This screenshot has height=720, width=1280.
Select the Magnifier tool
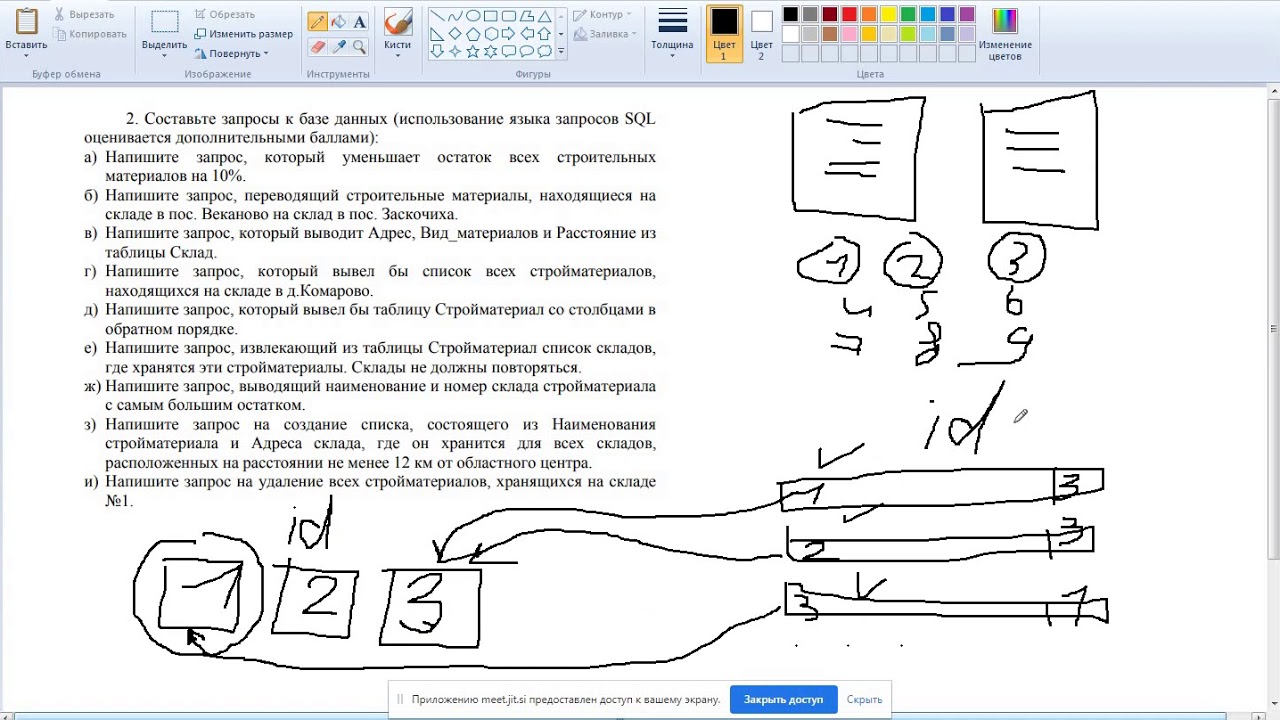tap(359, 46)
